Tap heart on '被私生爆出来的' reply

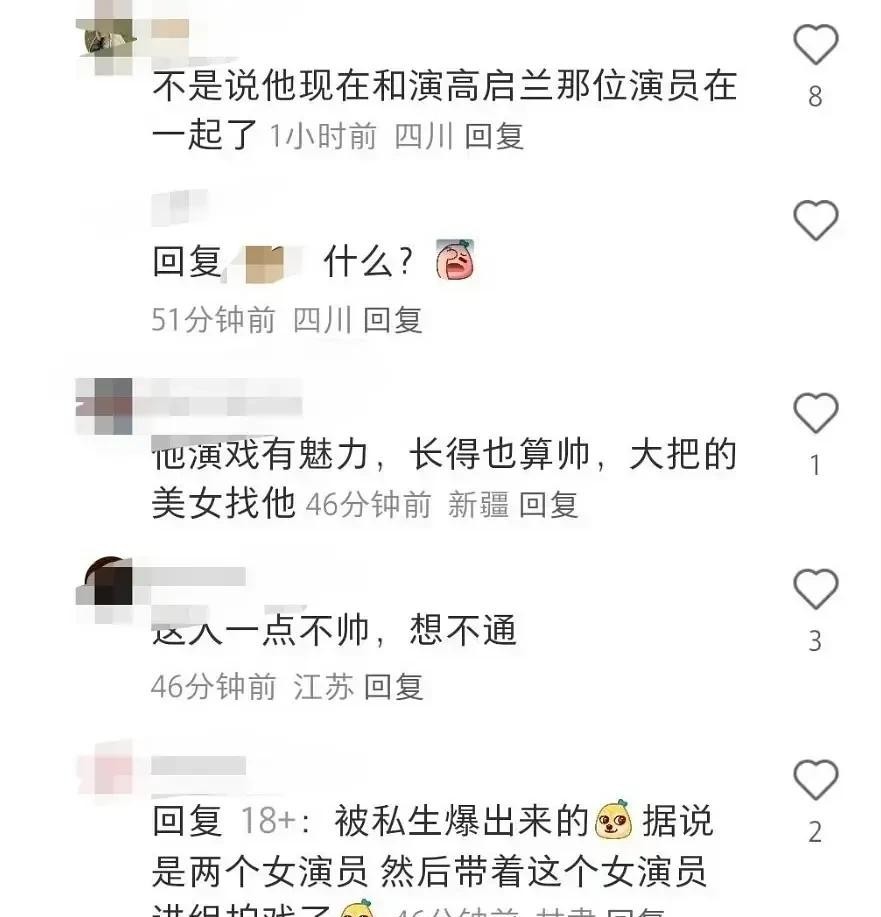click(815, 780)
